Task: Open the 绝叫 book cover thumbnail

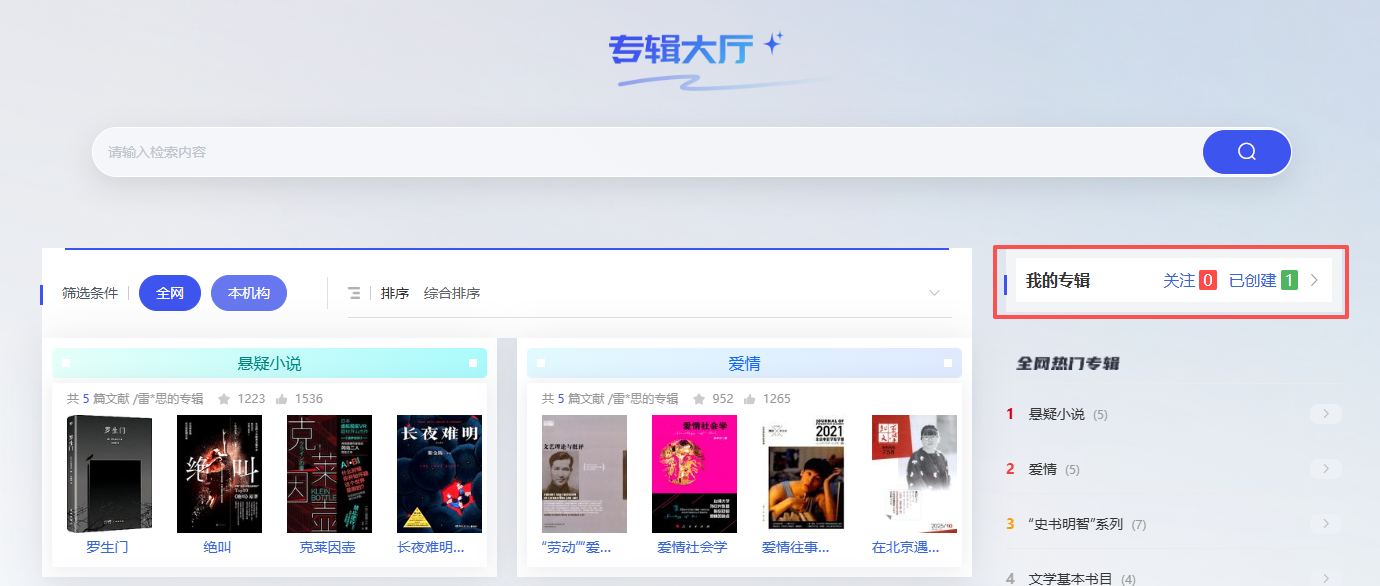Action: pos(218,472)
